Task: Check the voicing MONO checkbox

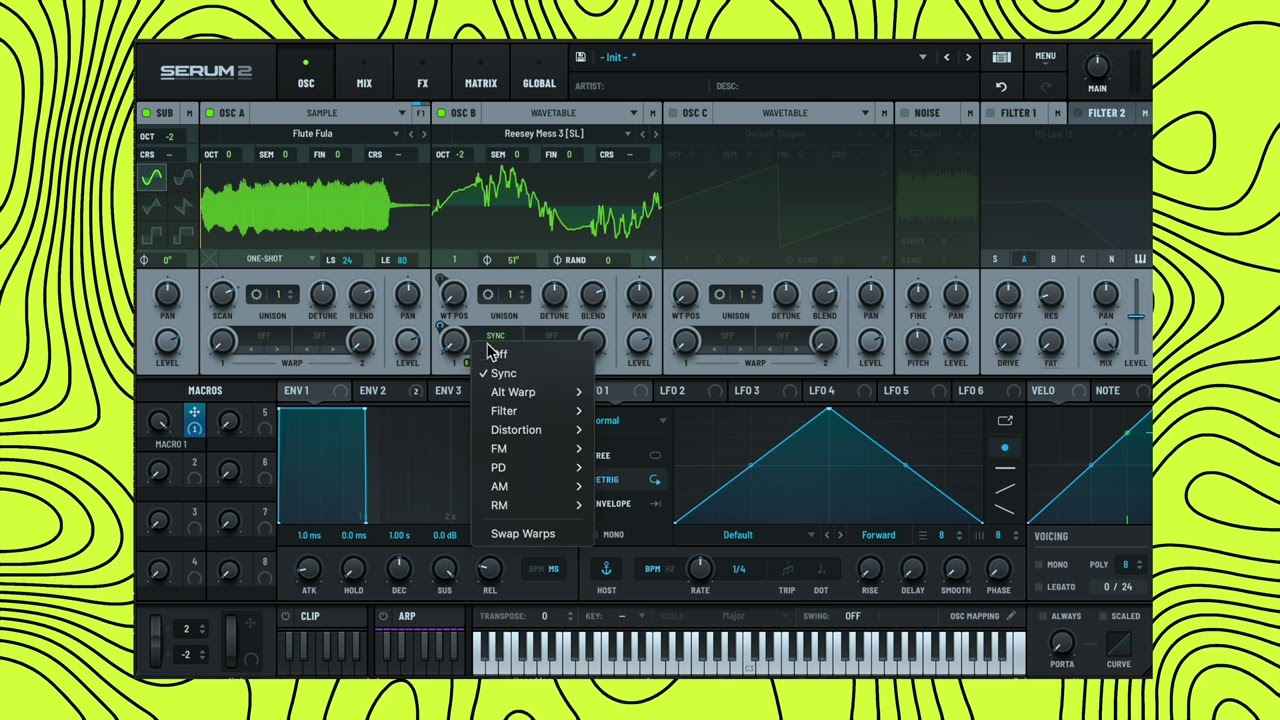Action: tap(1040, 565)
